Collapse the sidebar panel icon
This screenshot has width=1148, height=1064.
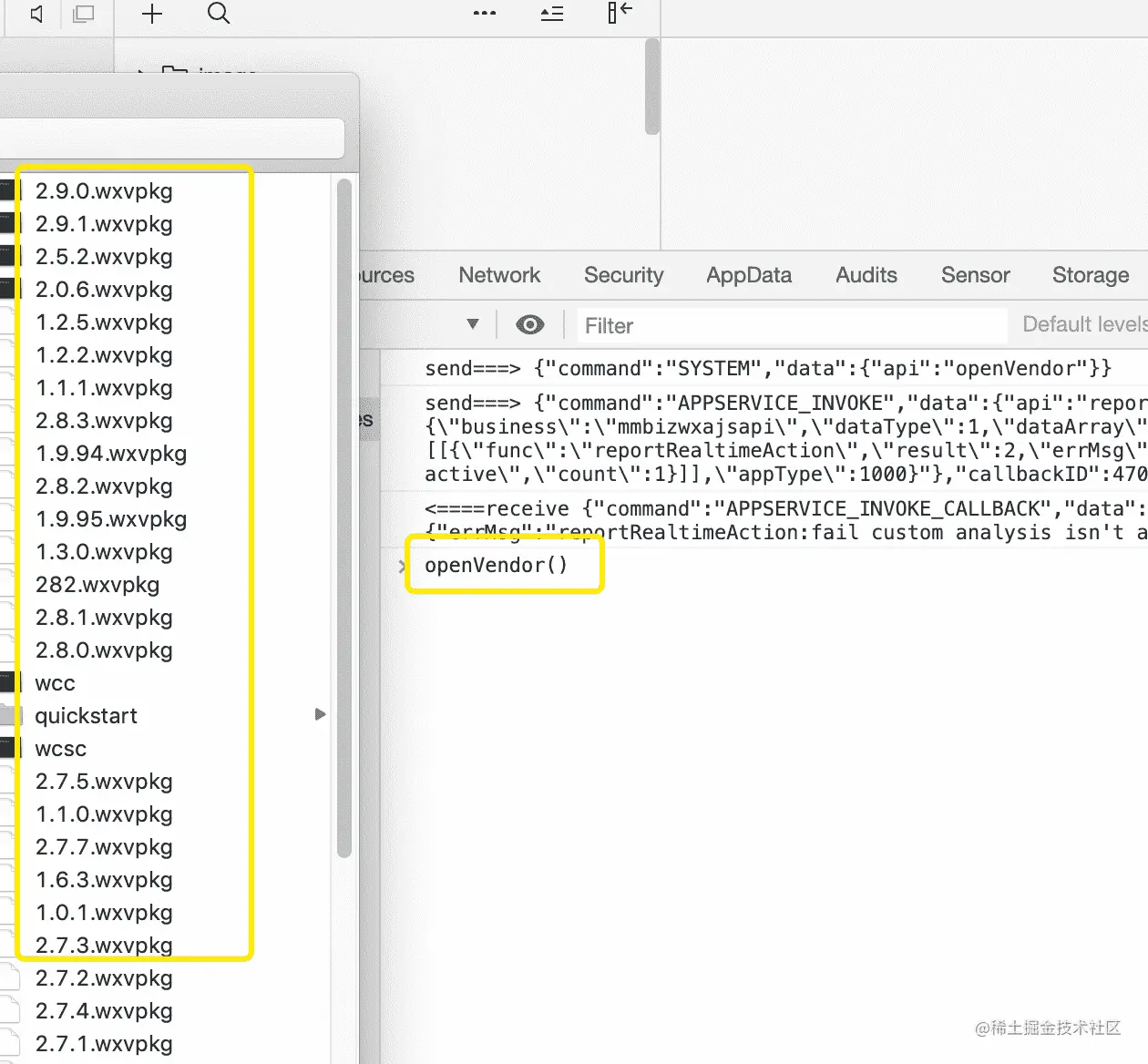pos(620,13)
